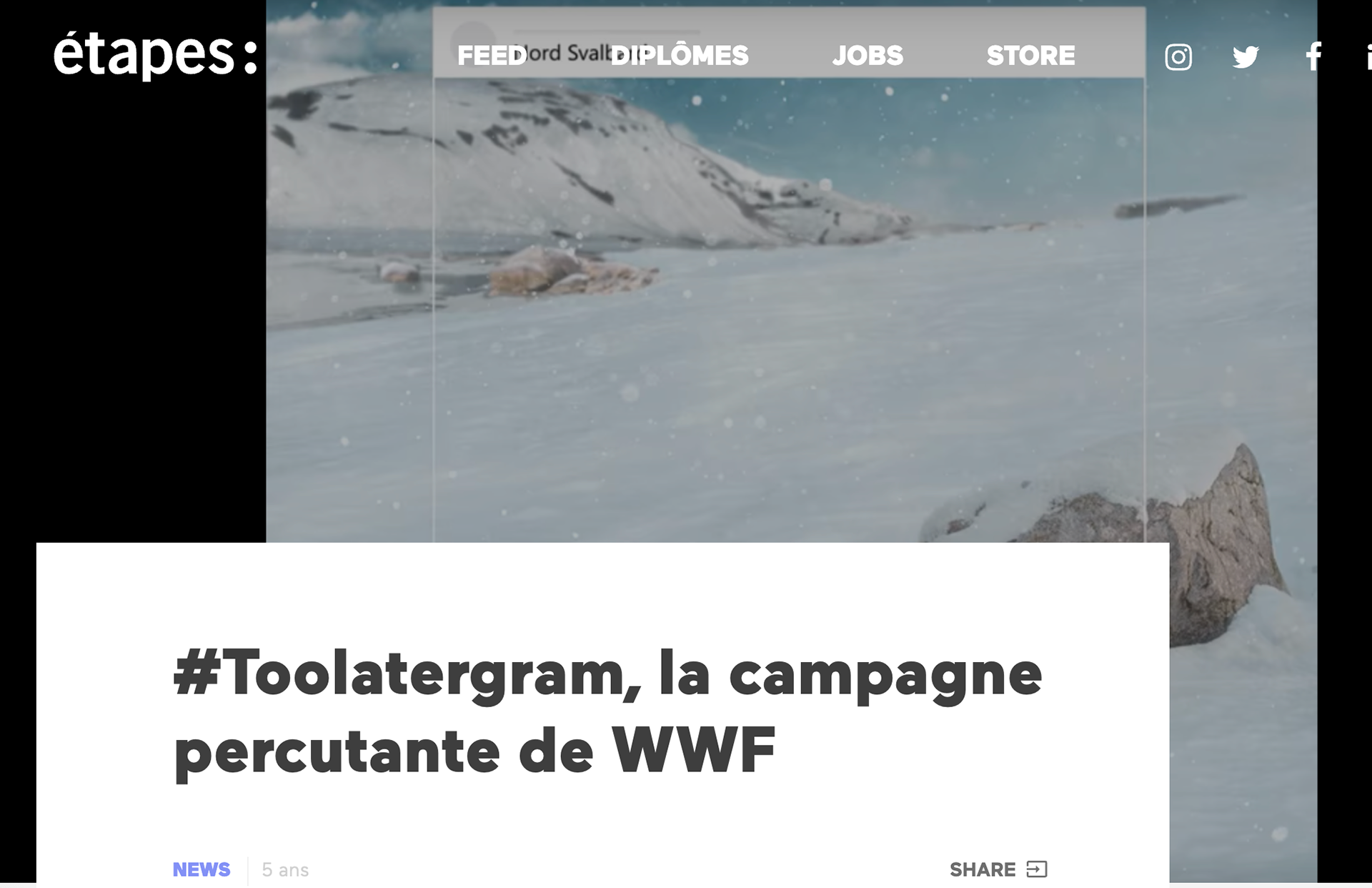The image size is (1372, 888).
Task: Click the #Toolatergram article headline
Action: pyautogui.click(x=608, y=711)
